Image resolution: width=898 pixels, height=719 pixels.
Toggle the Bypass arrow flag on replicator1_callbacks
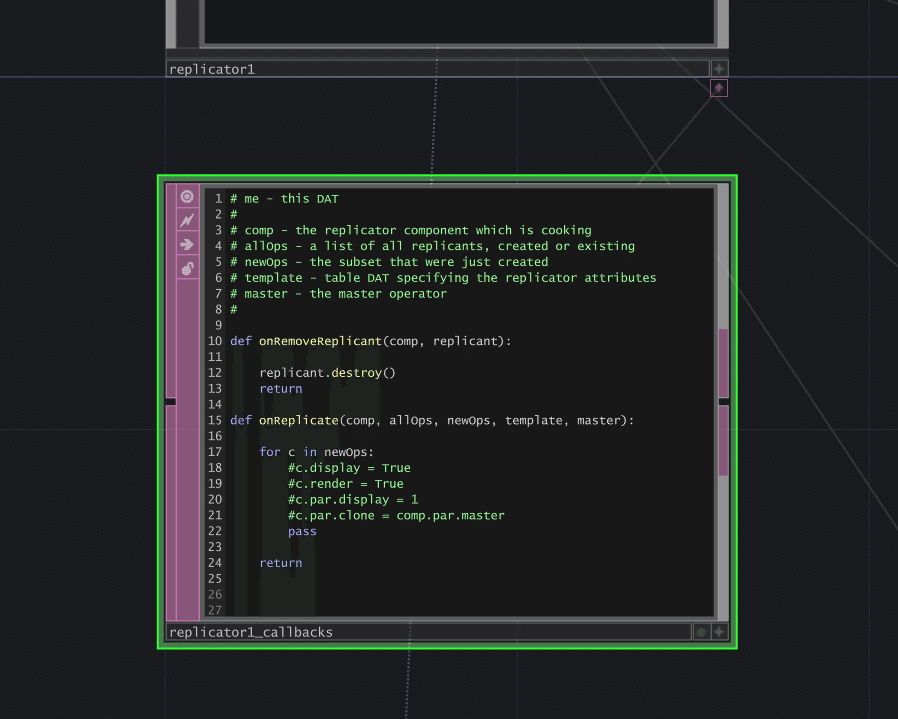pos(187,245)
